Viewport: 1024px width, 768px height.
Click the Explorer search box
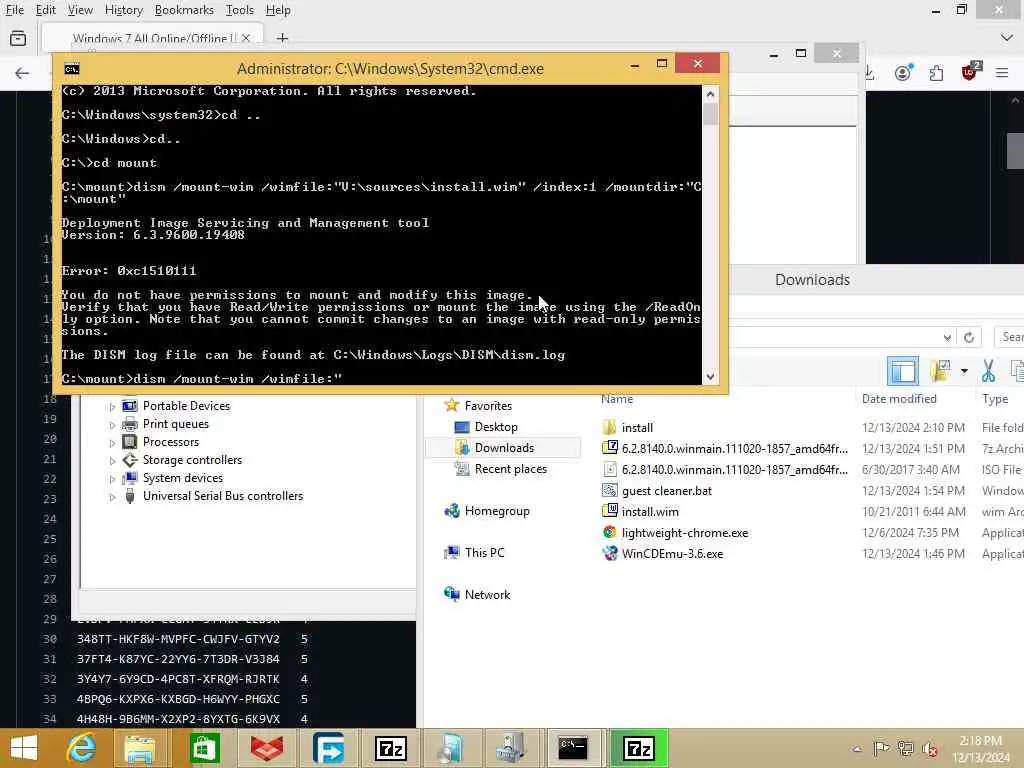pos(1010,337)
